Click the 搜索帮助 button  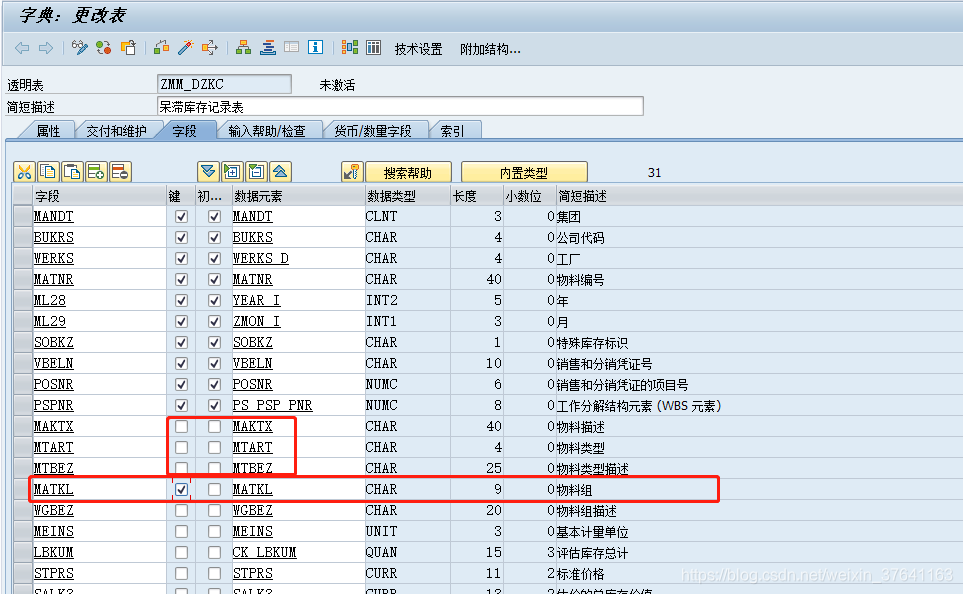[408, 171]
